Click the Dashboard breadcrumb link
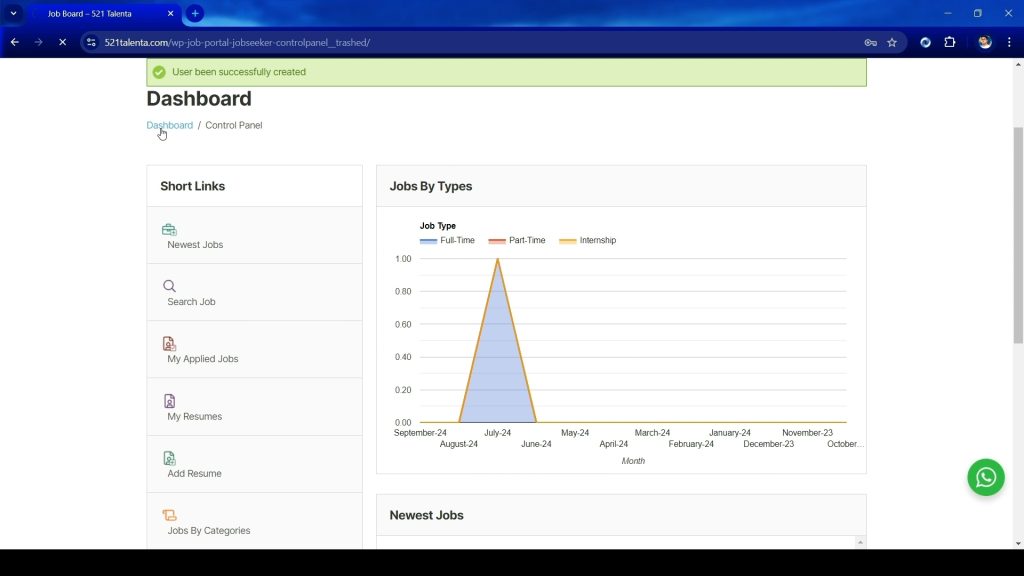This screenshot has width=1024, height=576. [169, 125]
